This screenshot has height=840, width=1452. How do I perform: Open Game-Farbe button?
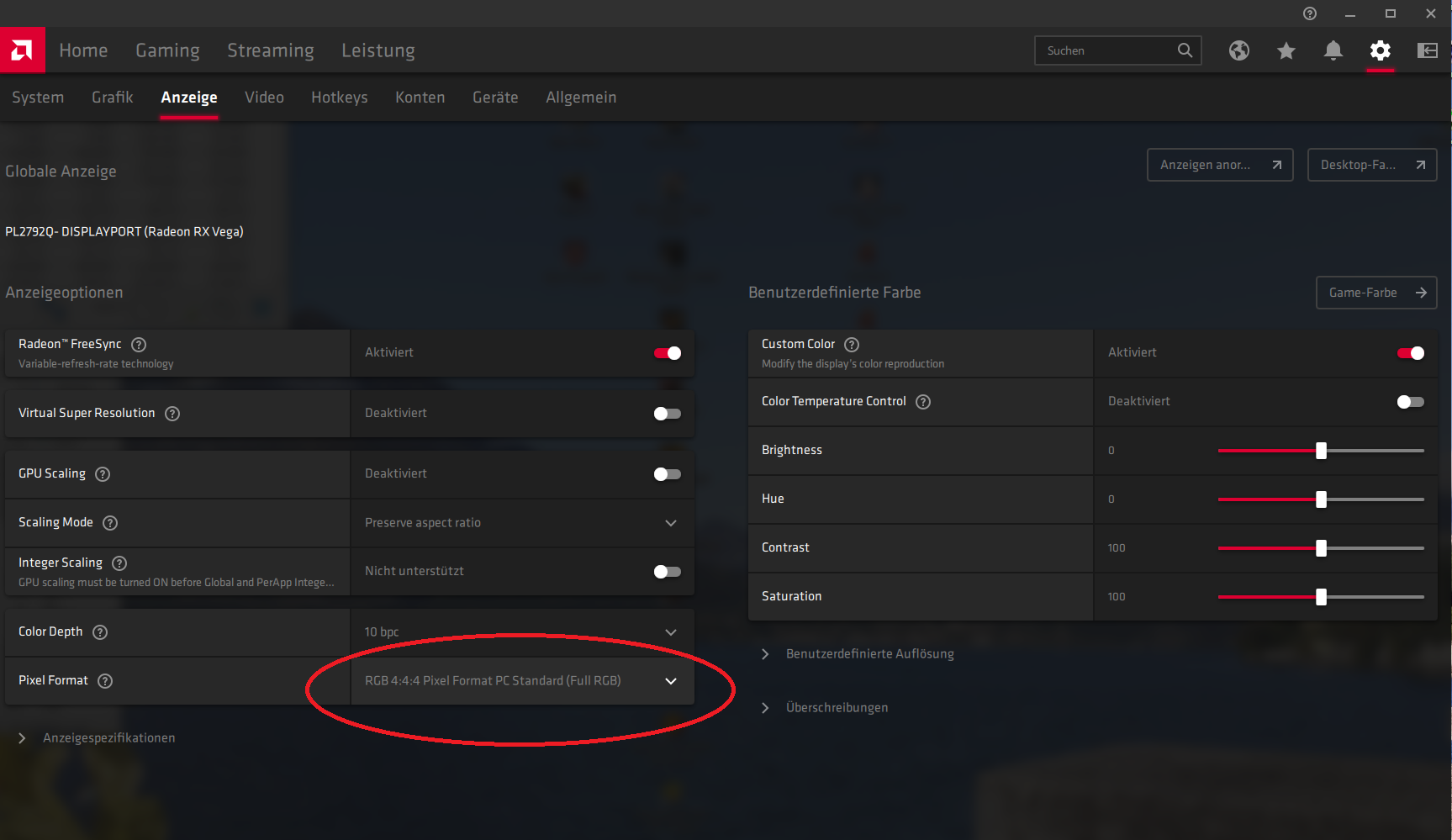coord(1376,293)
